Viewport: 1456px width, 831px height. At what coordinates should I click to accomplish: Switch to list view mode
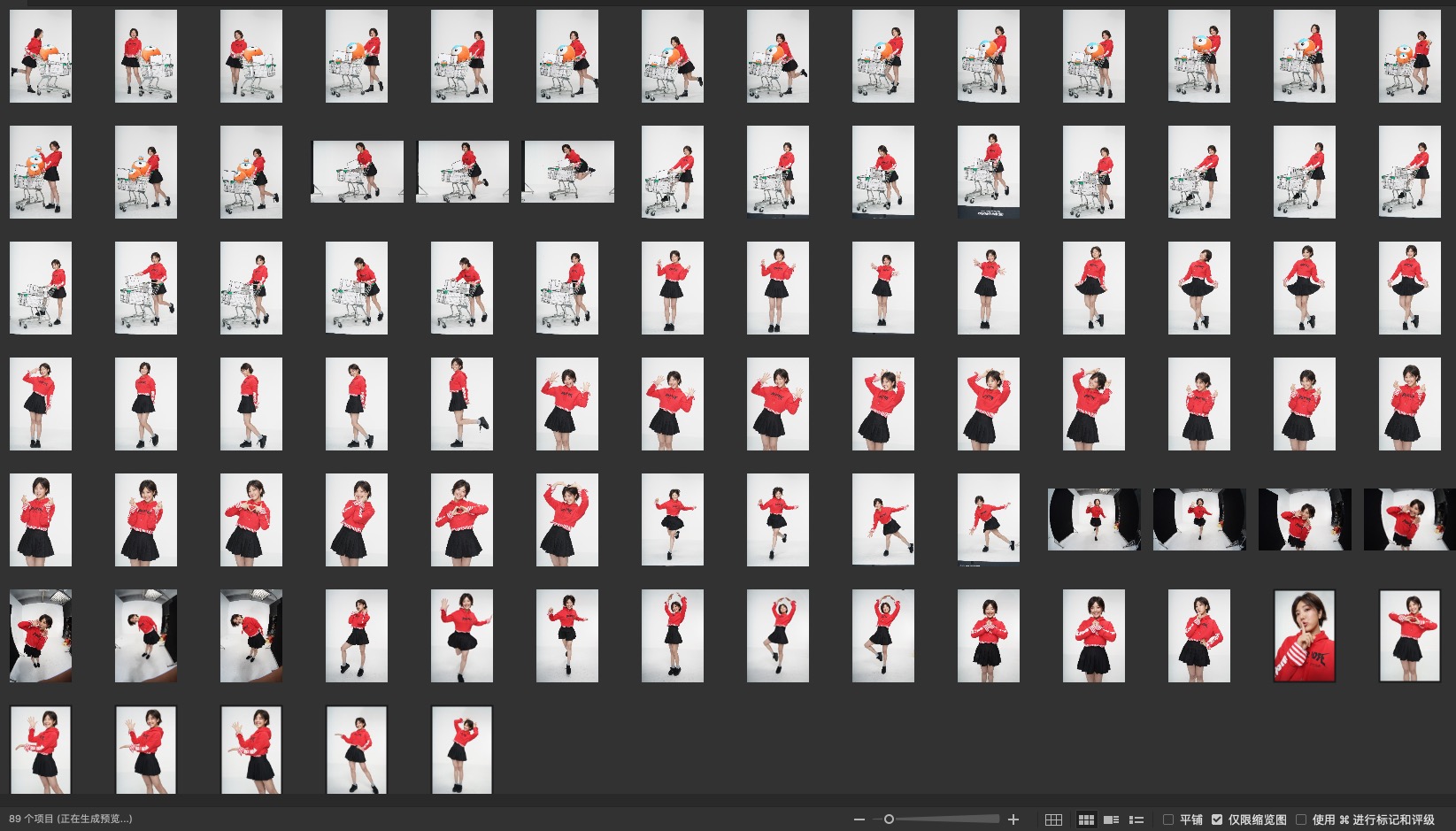click(1136, 819)
